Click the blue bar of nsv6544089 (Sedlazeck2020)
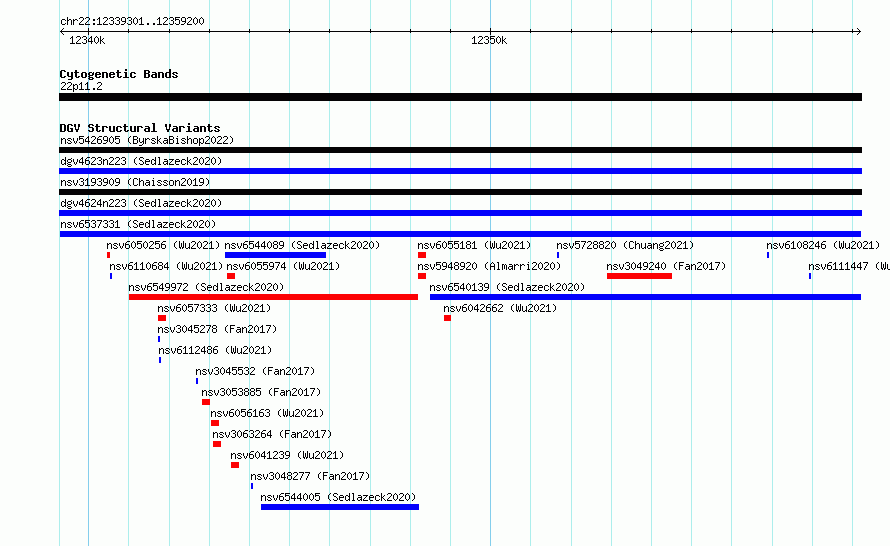Screen dimensions: 890x546 (x=275, y=255)
